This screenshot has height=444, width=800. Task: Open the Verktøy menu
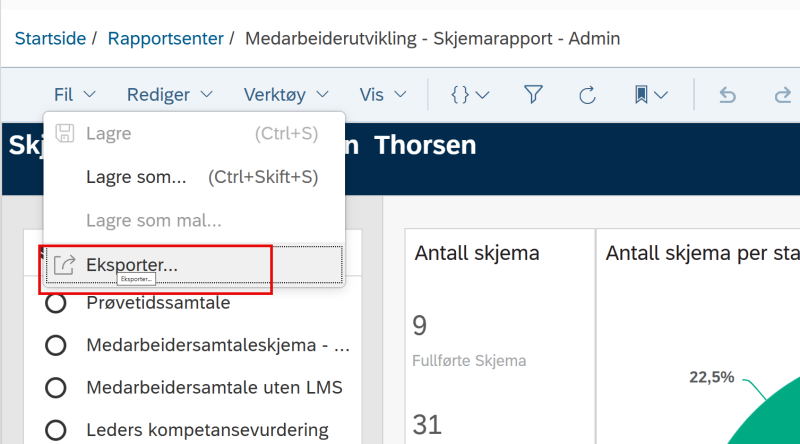coord(286,95)
